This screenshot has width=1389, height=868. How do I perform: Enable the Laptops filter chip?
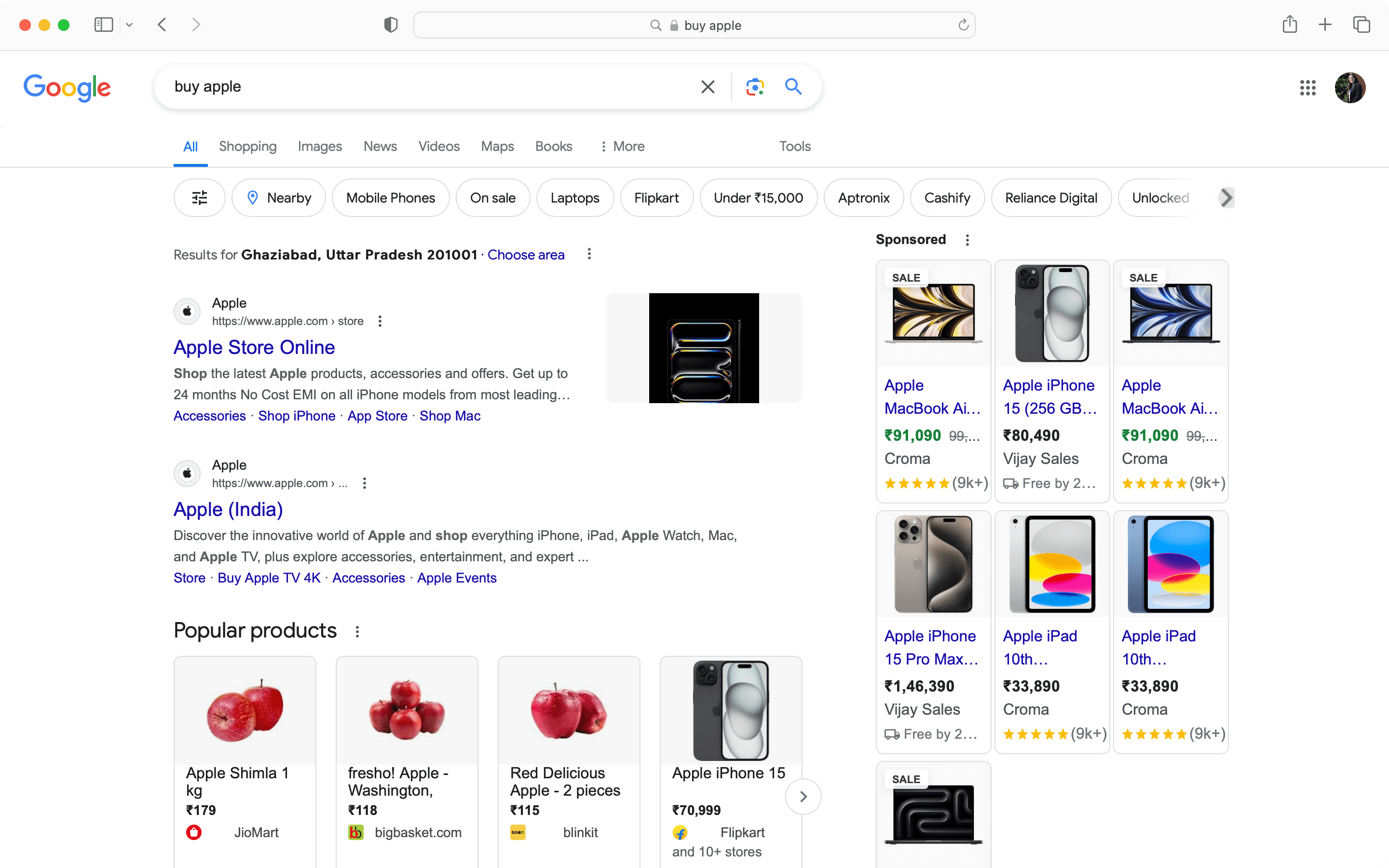click(x=574, y=198)
